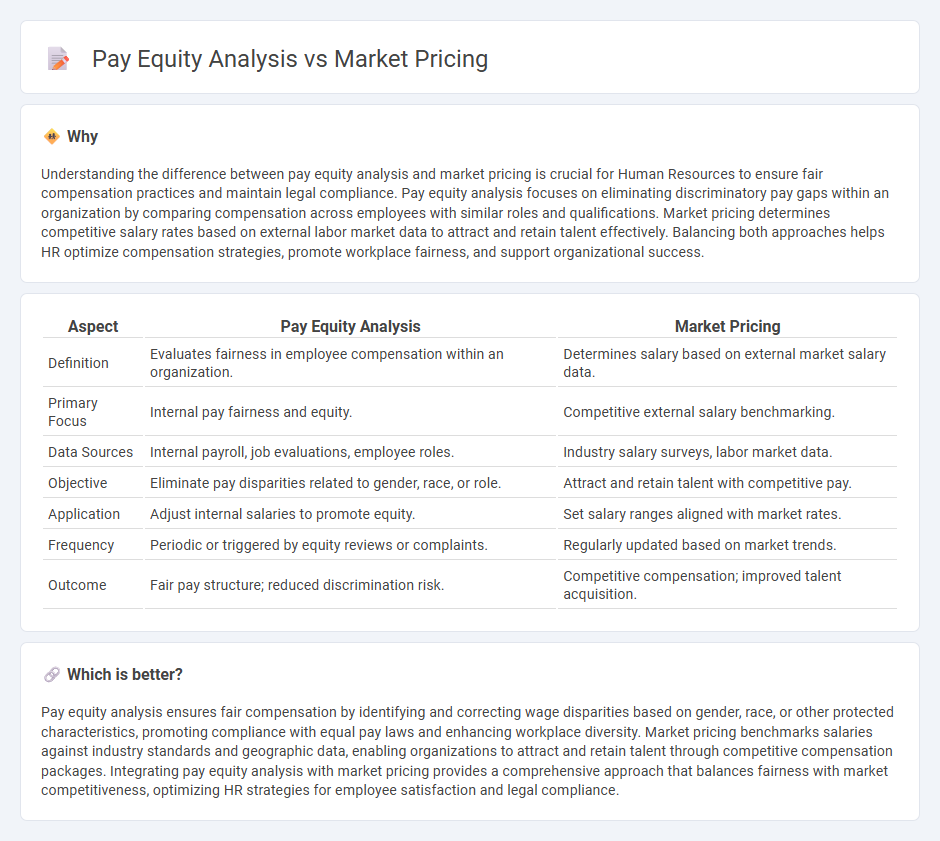Click cell 'Industry salary surveys, labor market data.'
This screenshot has width=940, height=841.
(x=727, y=452)
